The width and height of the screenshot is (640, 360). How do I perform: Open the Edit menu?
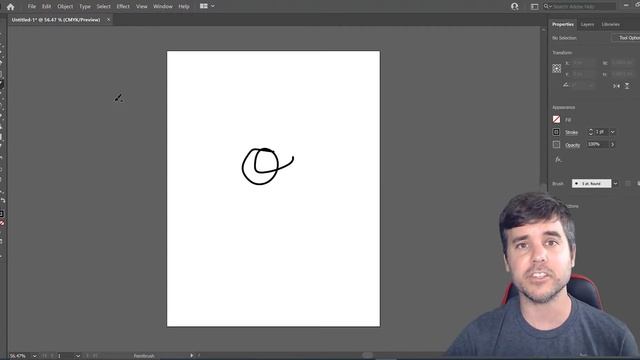coord(47,7)
